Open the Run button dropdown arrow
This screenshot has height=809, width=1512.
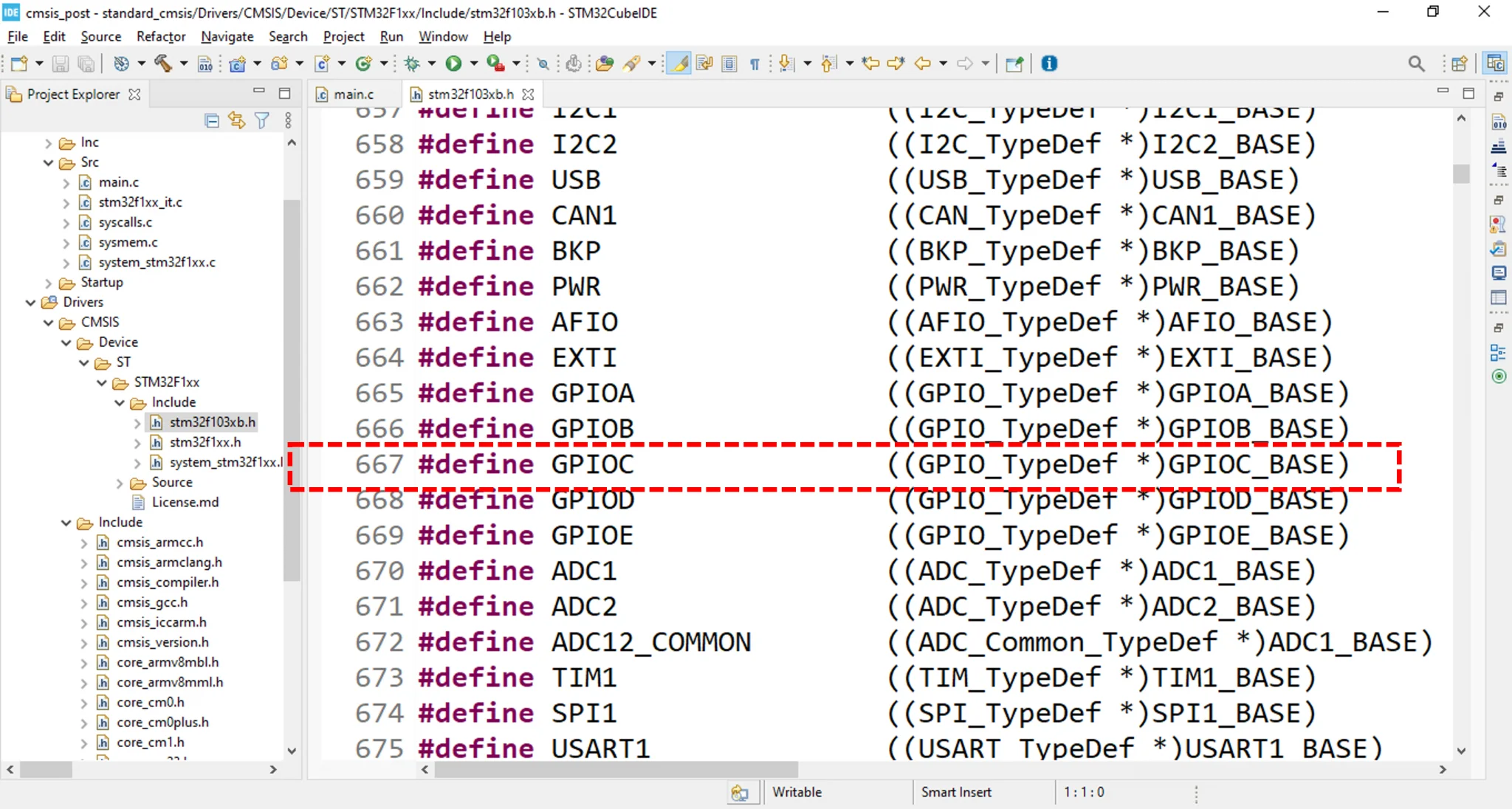474,63
